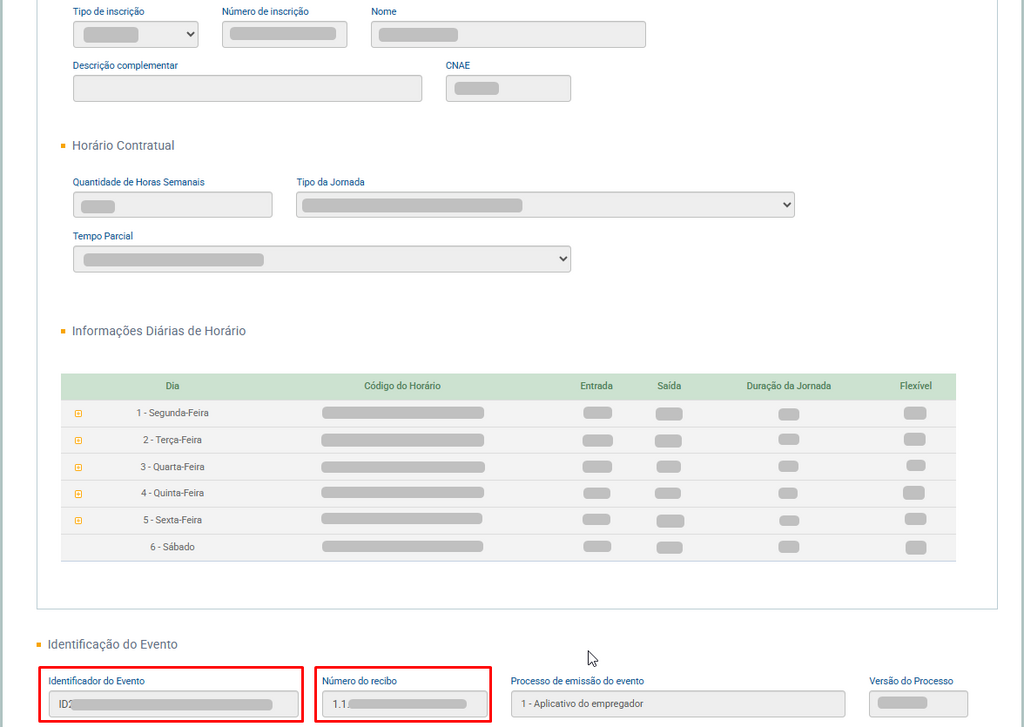This screenshot has height=727, width=1024.
Task: Expand the Segunda-Feira row plus icon
Action: [78, 413]
